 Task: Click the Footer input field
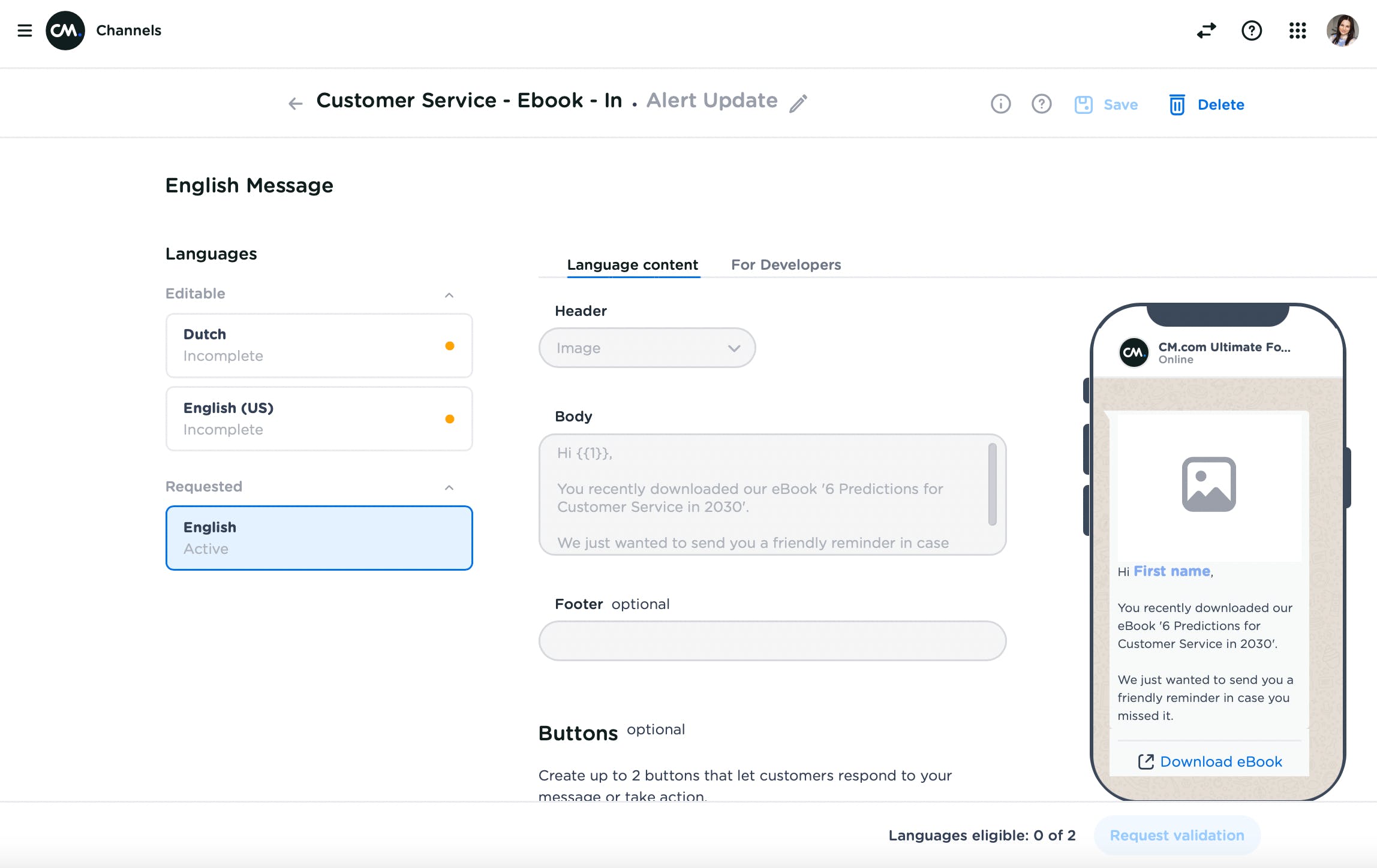772,641
